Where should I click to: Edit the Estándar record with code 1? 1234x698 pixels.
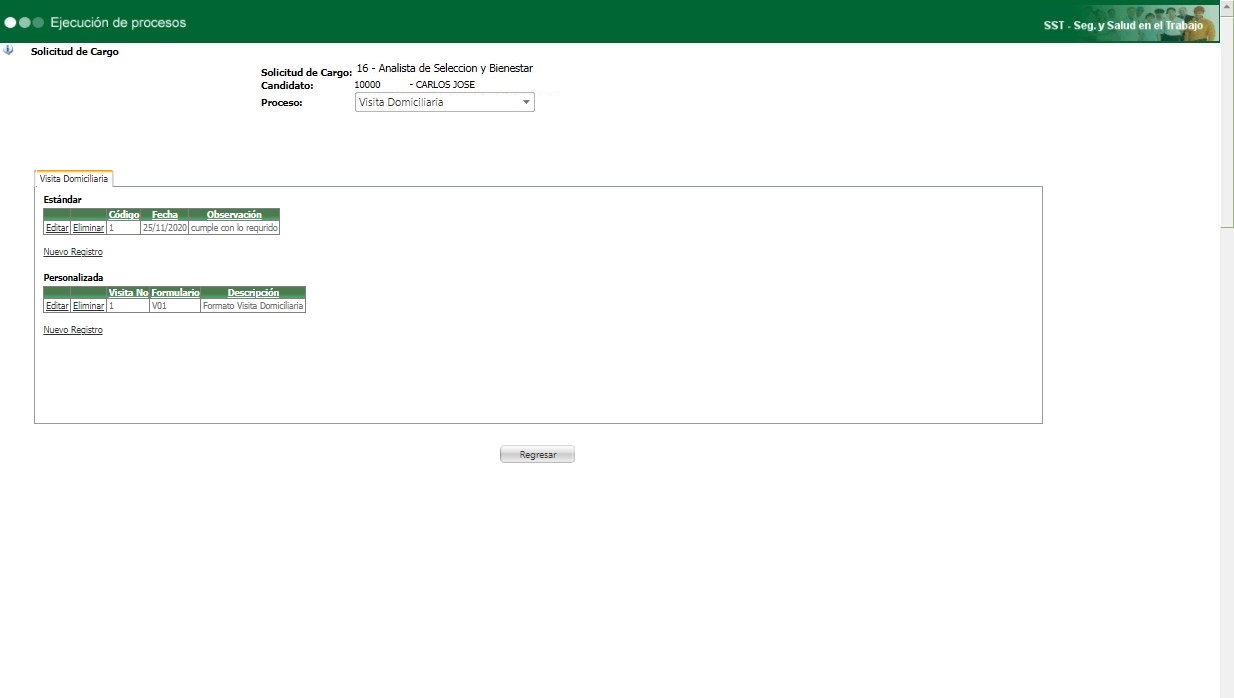pyautogui.click(x=57, y=228)
